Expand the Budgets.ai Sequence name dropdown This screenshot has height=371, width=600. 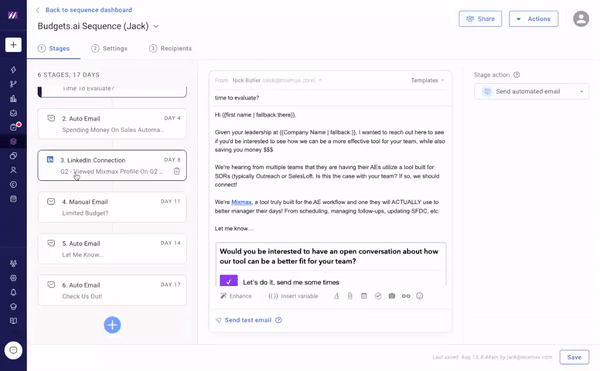click(x=156, y=26)
